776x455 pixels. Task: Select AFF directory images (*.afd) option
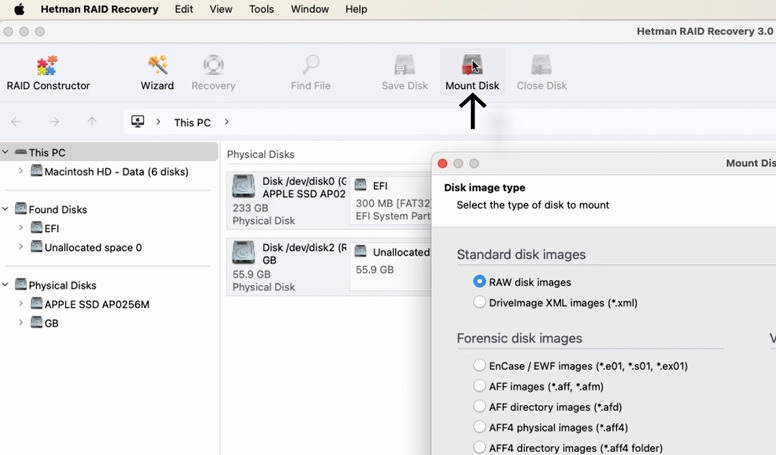(x=479, y=406)
